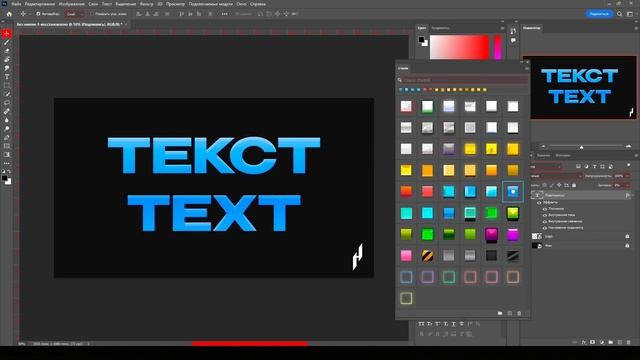Screen dimensions: 640x360
Task: Open the layer blending mode dropdown
Action: [556, 176]
